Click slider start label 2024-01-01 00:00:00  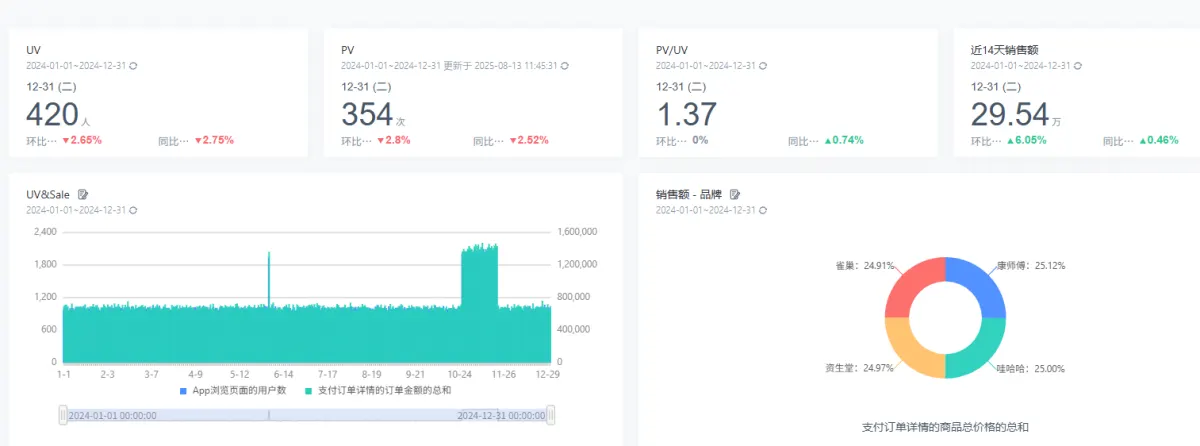coord(112,415)
